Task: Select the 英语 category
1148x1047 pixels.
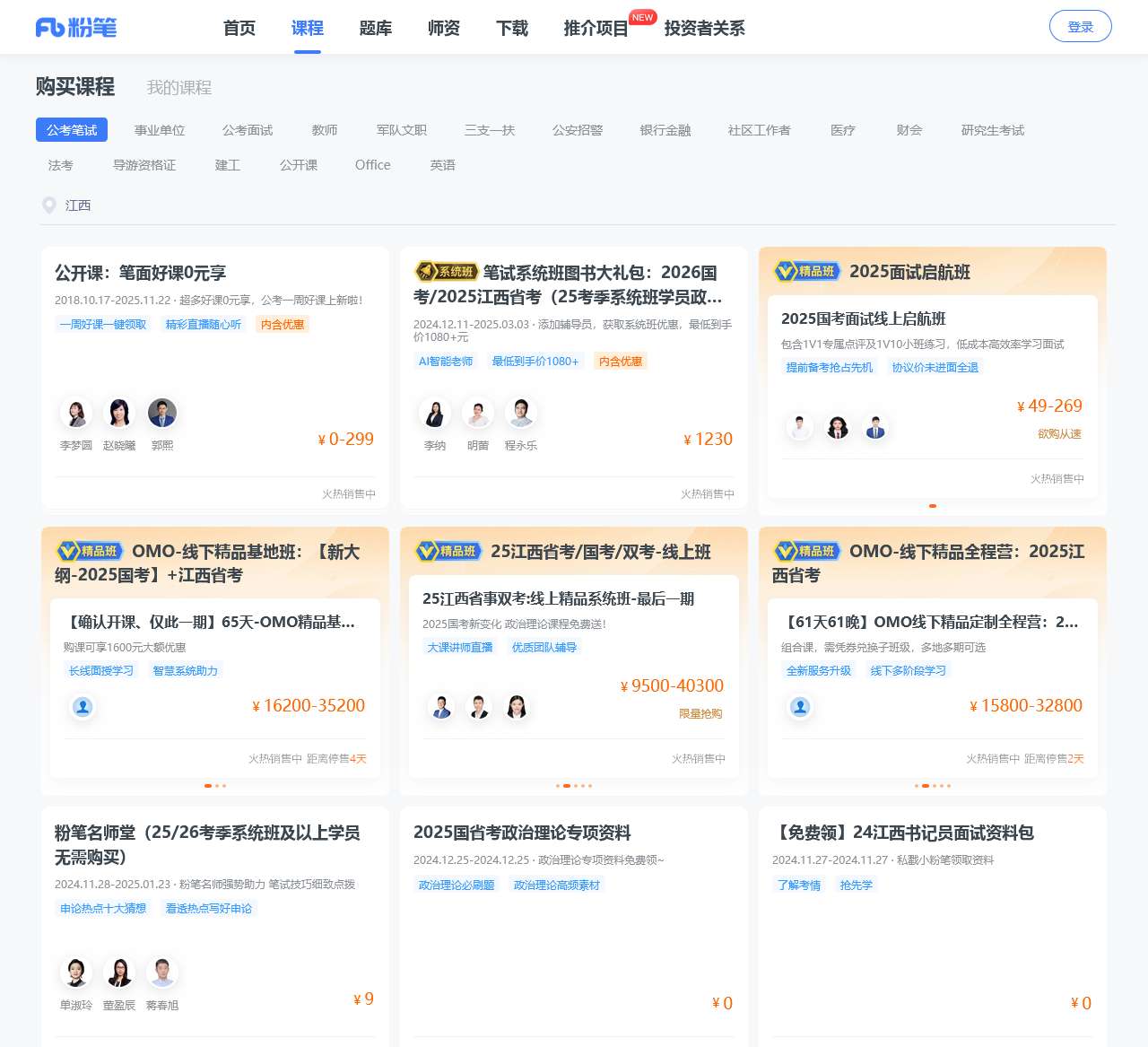Action: click(443, 165)
